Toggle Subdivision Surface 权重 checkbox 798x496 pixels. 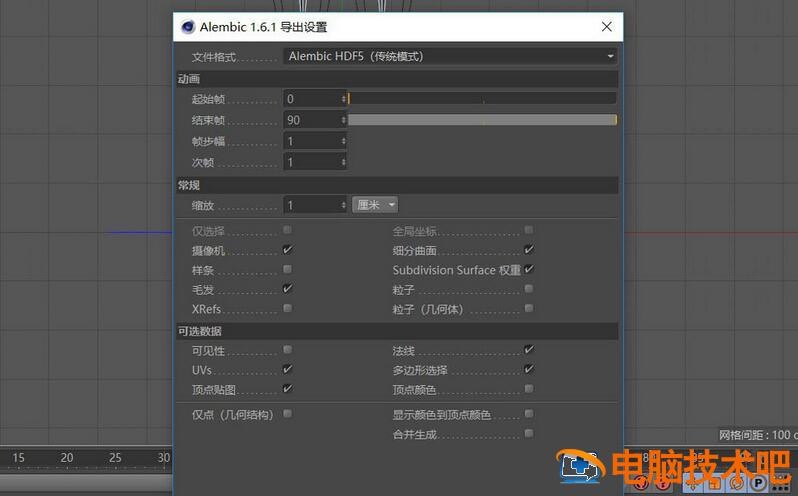point(529,269)
